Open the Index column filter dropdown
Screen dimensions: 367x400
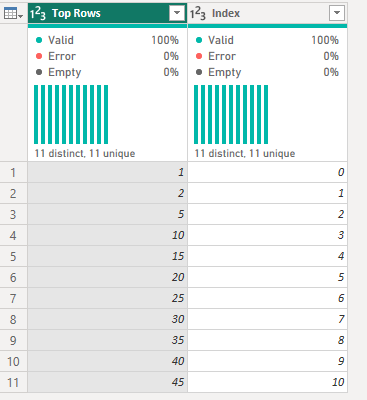tap(337, 13)
